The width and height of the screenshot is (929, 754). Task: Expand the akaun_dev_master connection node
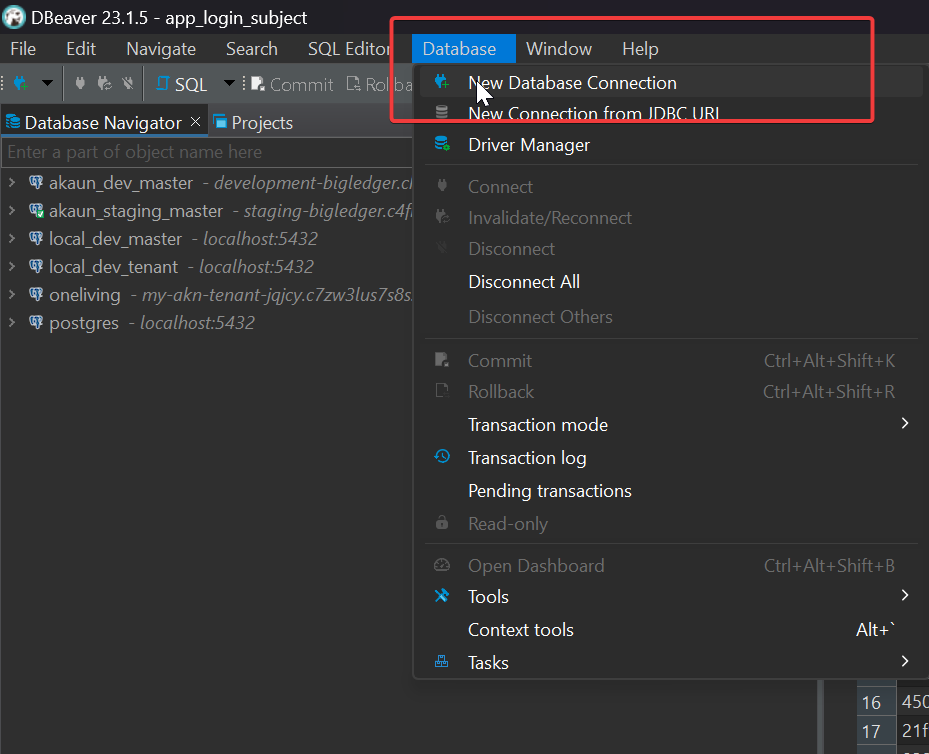(x=11, y=183)
